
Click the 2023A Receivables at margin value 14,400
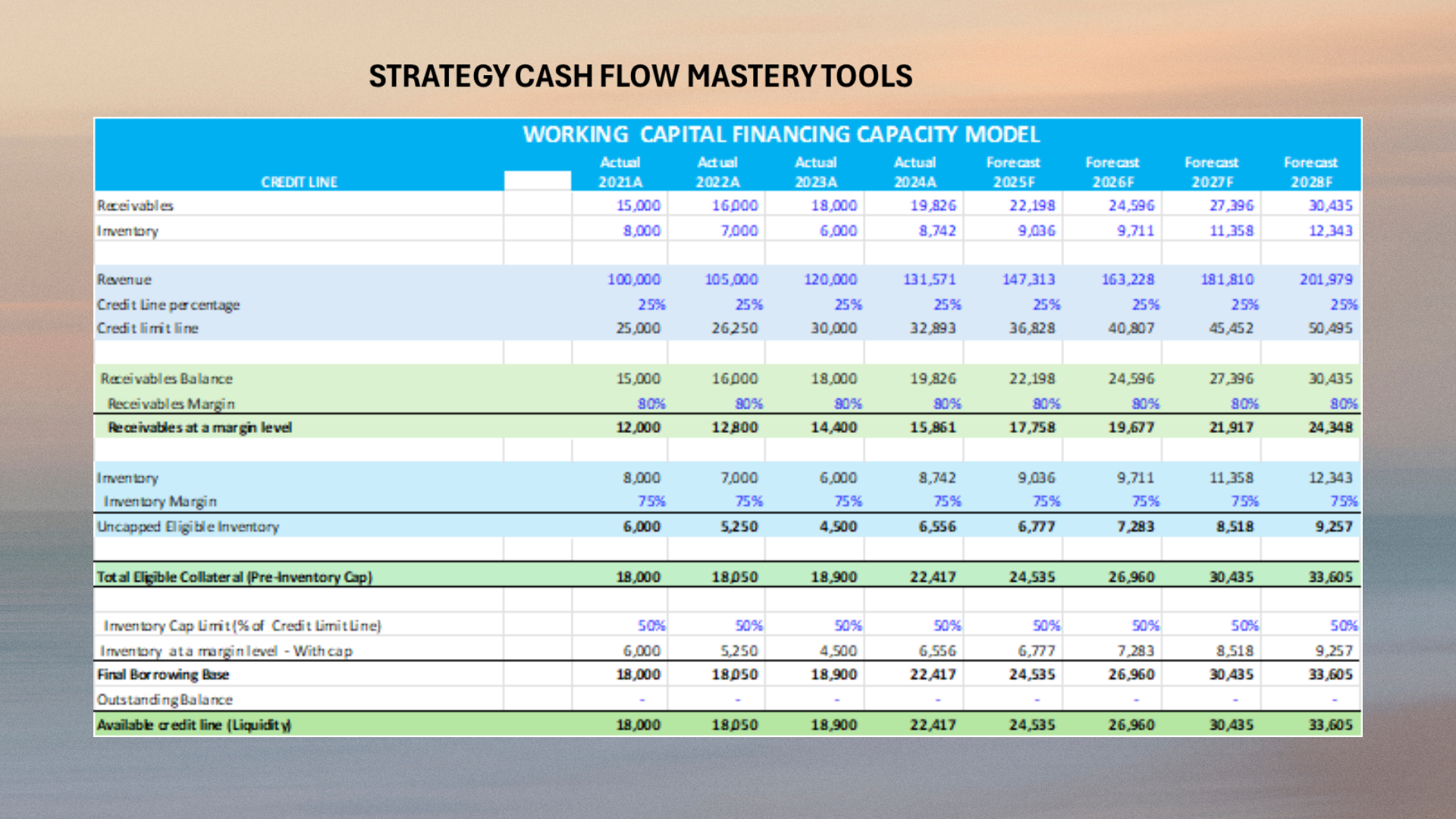[x=833, y=427]
